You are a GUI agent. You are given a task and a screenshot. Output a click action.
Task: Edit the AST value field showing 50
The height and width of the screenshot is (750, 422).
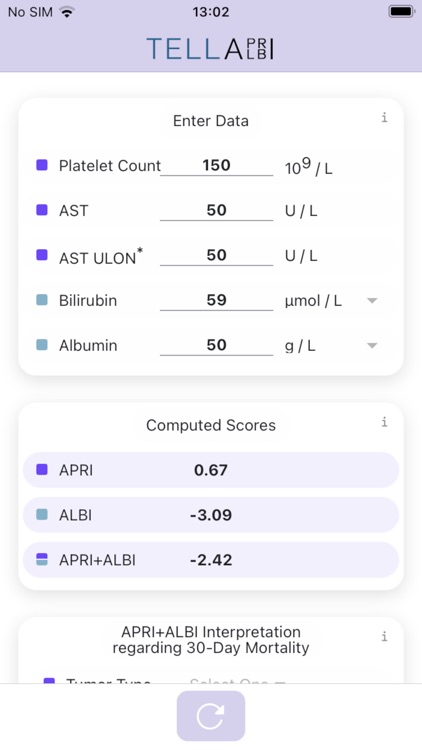(216, 210)
